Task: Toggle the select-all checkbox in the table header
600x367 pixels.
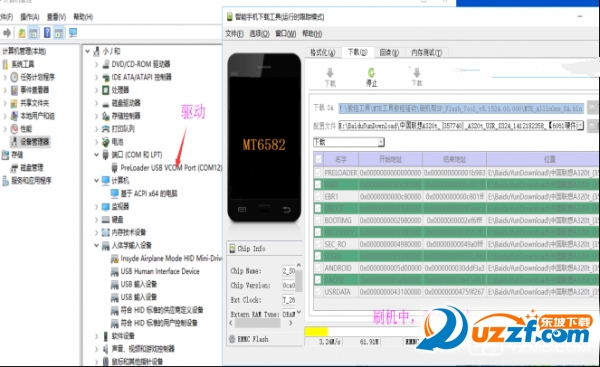Action: pyautogui.click(x=318, y=158)
